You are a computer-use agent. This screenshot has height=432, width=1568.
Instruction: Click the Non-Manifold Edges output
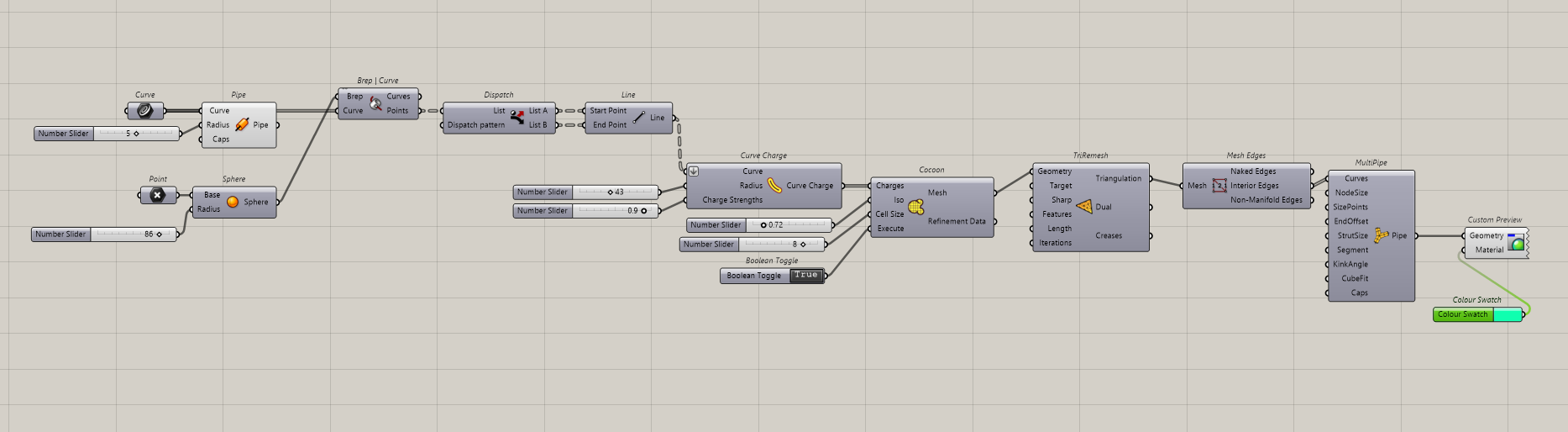click(x=1266, y=200)
